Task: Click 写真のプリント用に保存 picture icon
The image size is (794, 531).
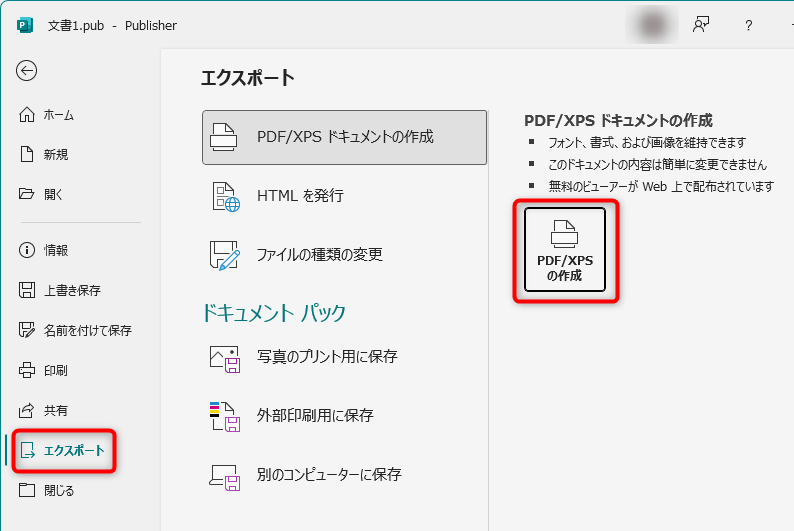Action: pyautogui.click(x=225, y=357)
